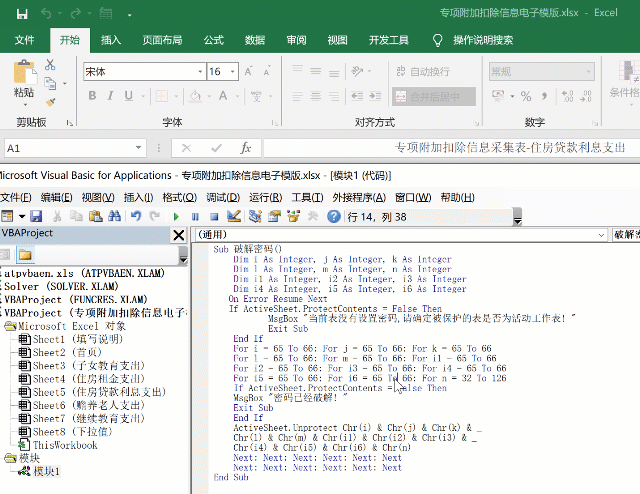Decrease font size with the smaller A icon
Viewport: 640px width, 494px height.
tap(267, 72)
